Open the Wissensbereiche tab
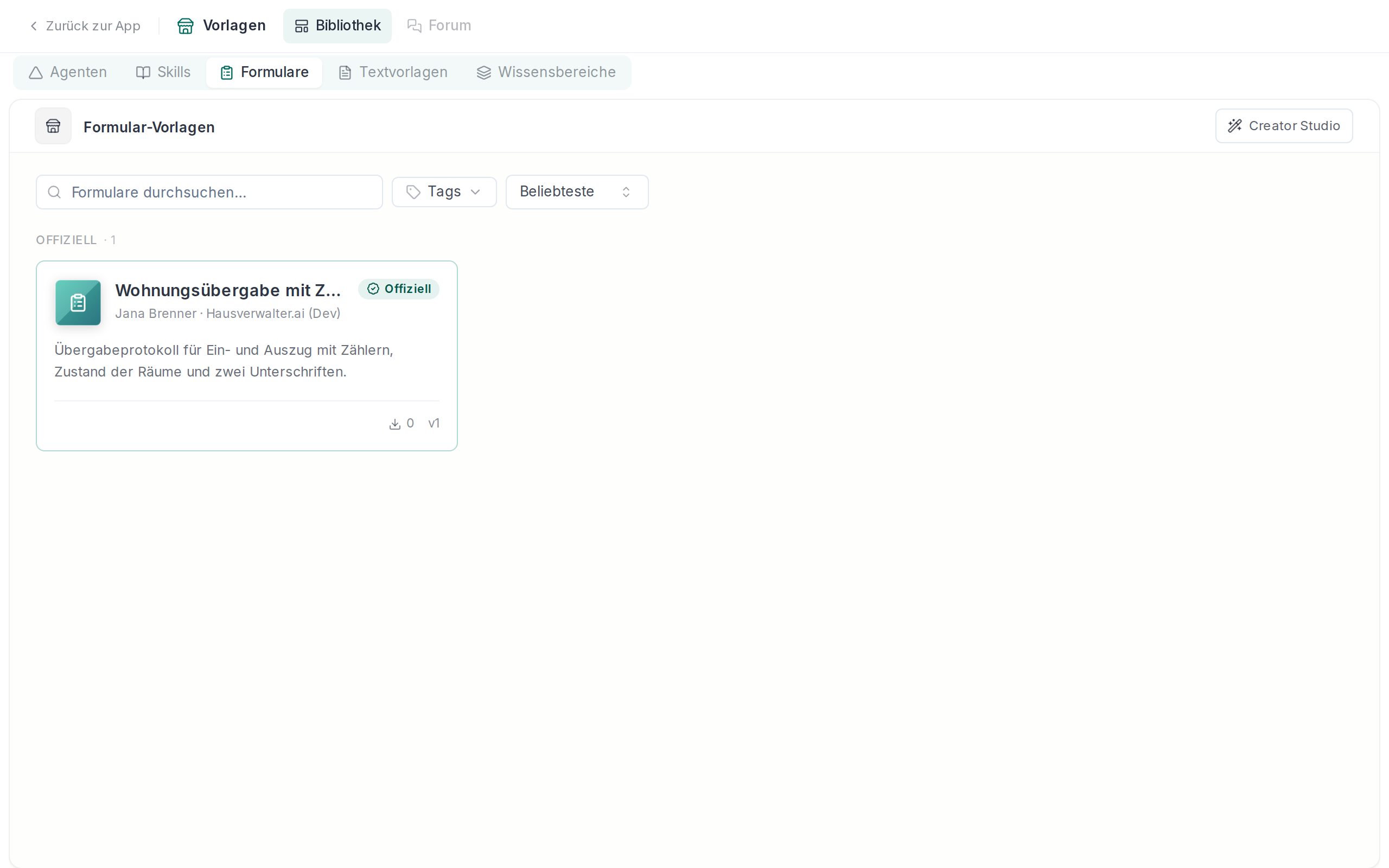The height and width of the screenshot is (868, 1389). (546, 72)
